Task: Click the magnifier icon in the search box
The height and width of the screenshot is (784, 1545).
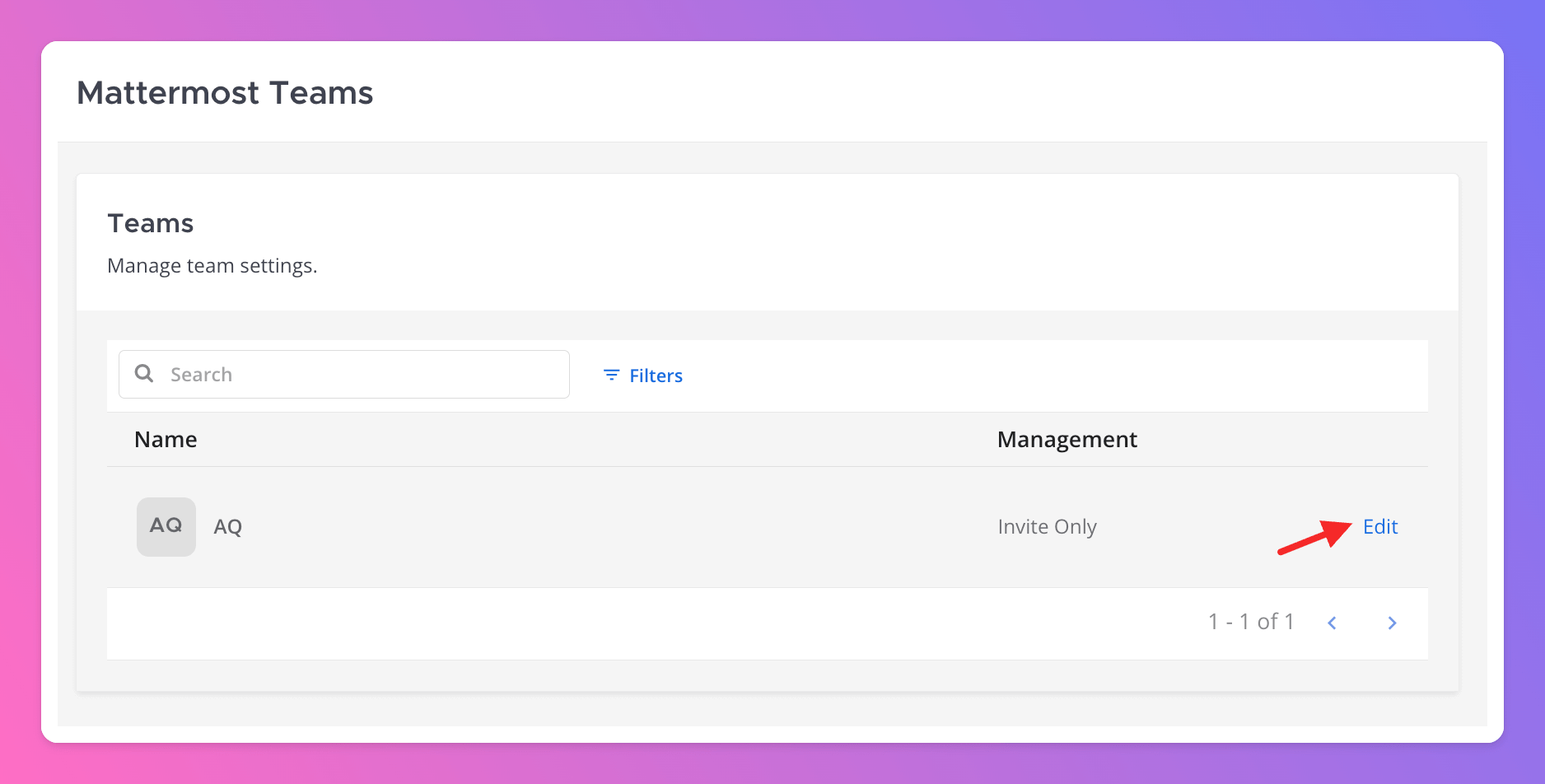Action: pos(144,374)
